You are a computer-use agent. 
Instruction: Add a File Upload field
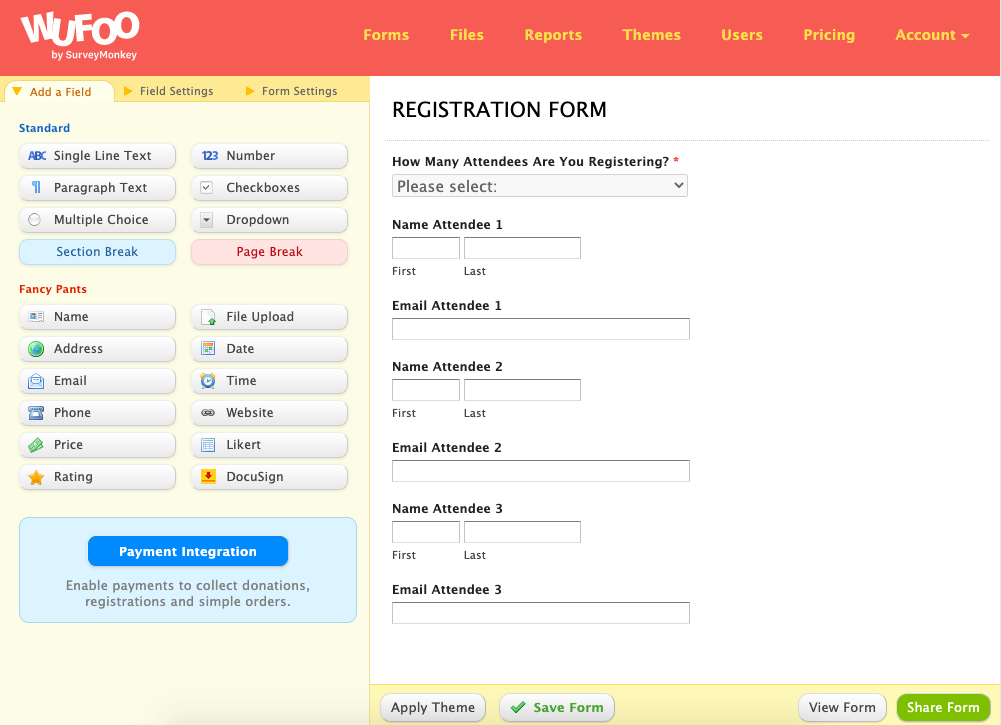(269, 317)
